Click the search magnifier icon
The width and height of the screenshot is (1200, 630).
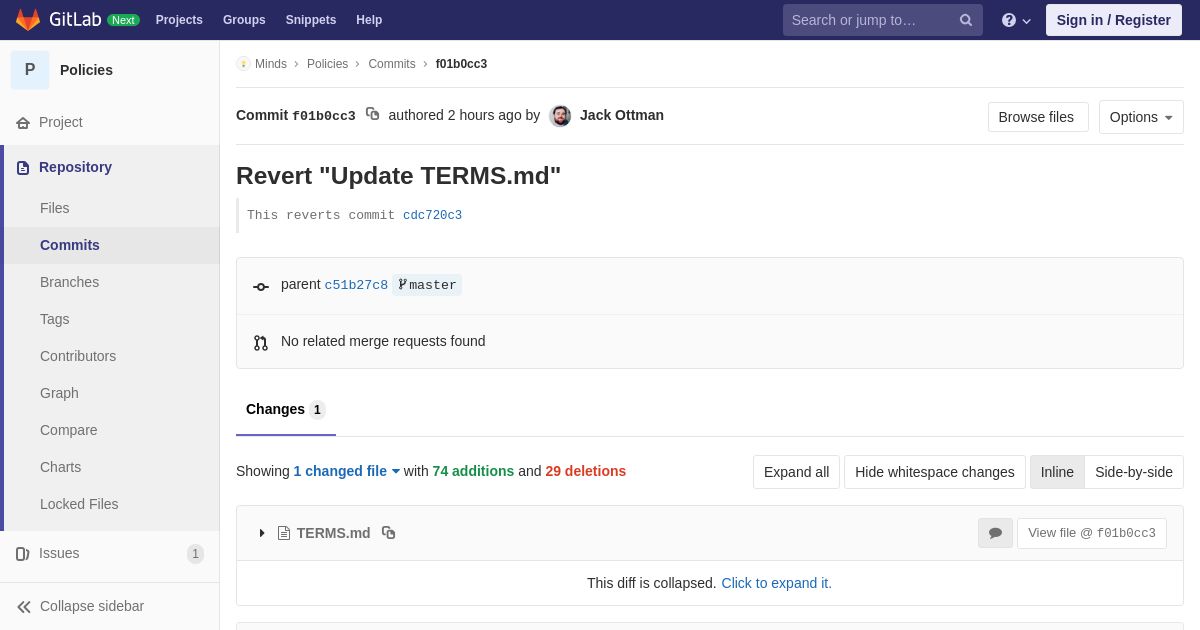coord(966,20)
